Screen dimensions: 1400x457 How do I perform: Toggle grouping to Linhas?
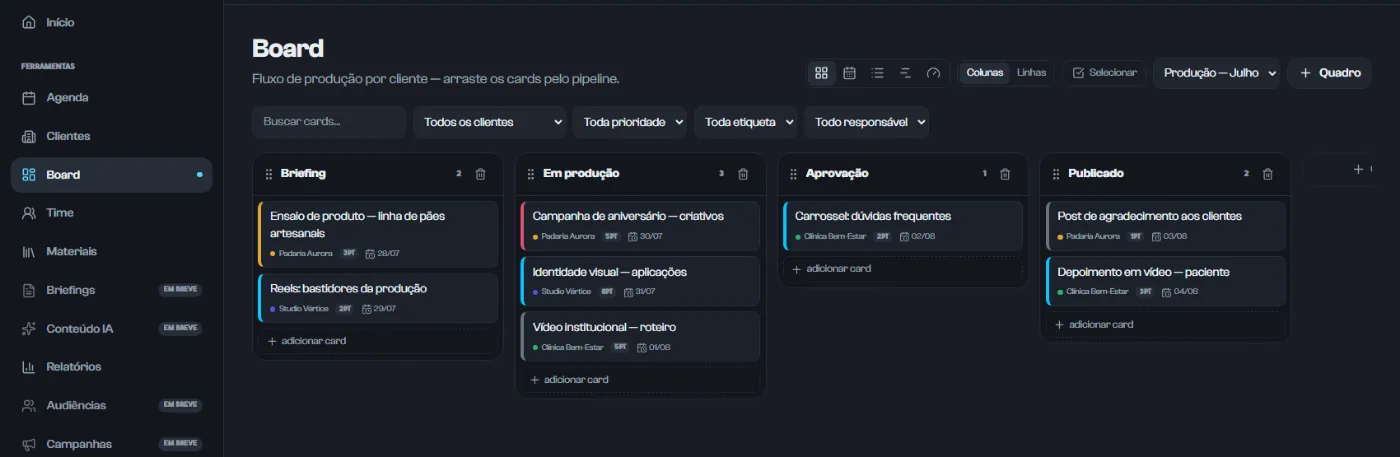[1031, 73]
